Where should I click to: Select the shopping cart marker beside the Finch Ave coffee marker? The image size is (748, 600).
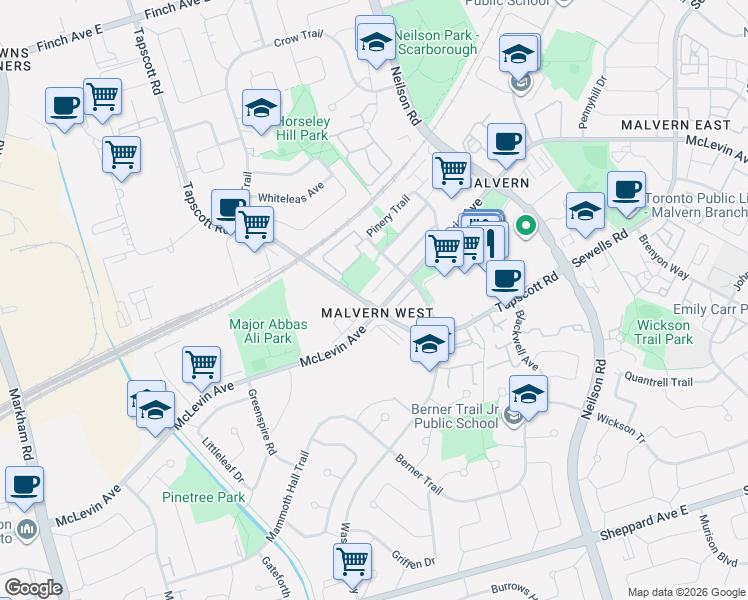point(103,100)
